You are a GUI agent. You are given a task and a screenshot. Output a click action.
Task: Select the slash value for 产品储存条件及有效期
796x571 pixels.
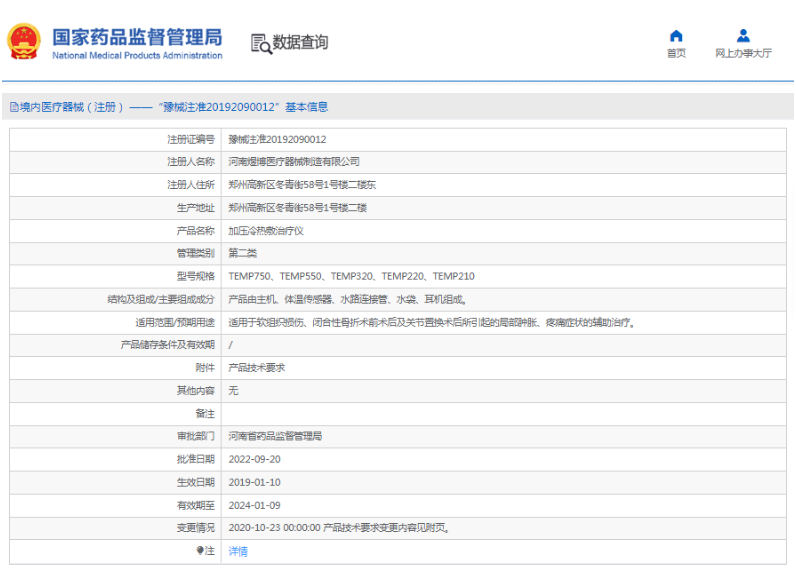[230, 345]
